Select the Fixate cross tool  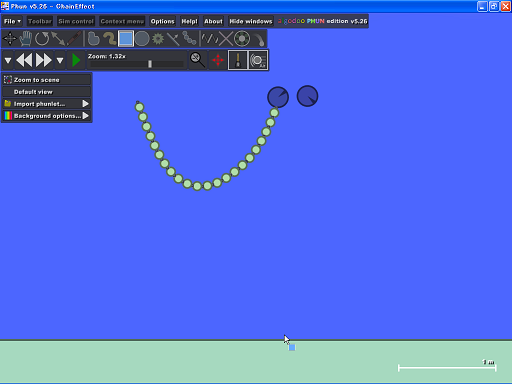point(226,39)
